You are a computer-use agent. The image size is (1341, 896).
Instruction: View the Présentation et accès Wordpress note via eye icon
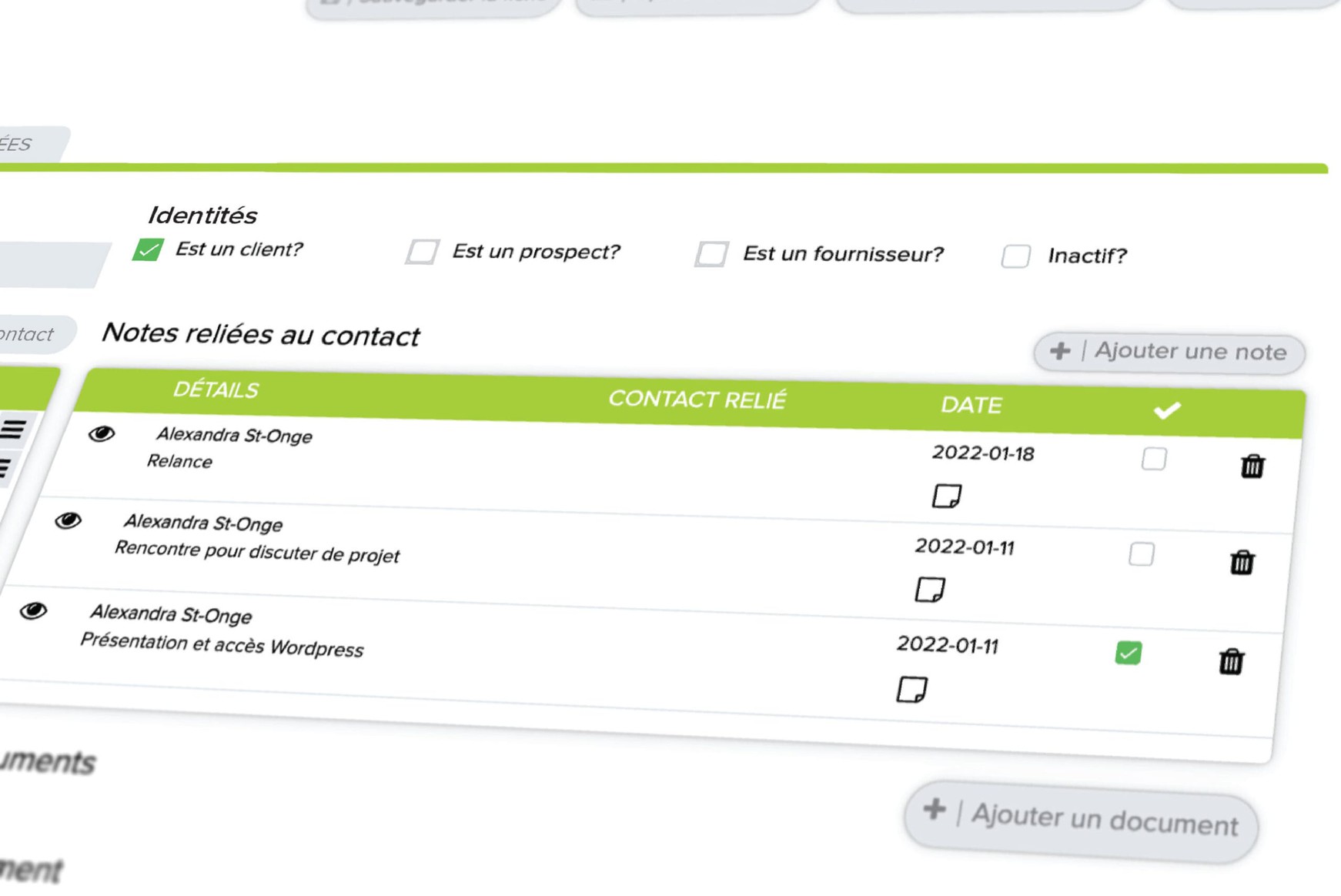point(33,611)
